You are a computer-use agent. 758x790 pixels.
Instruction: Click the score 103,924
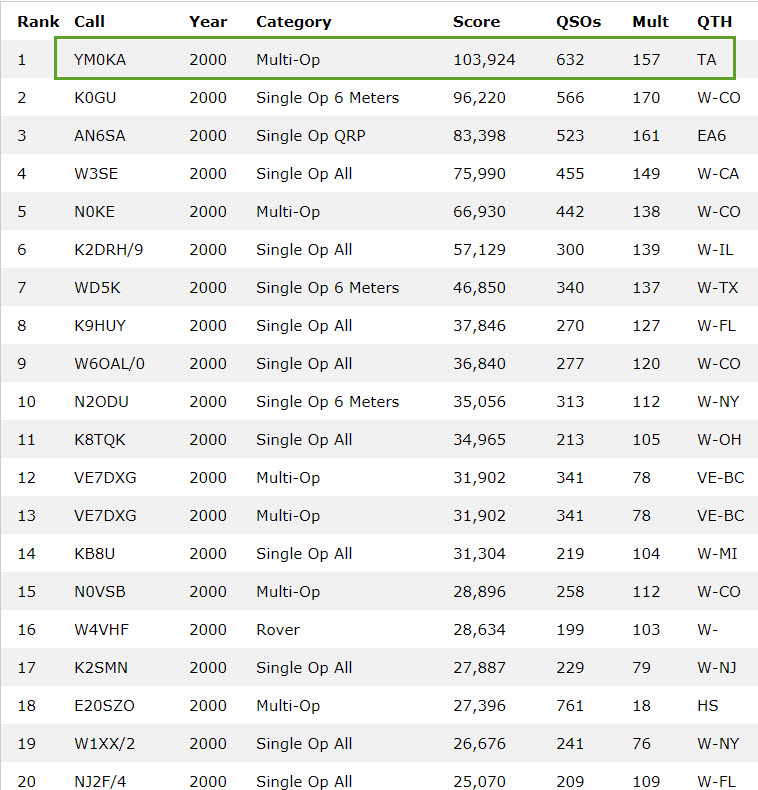click(484, 60)
